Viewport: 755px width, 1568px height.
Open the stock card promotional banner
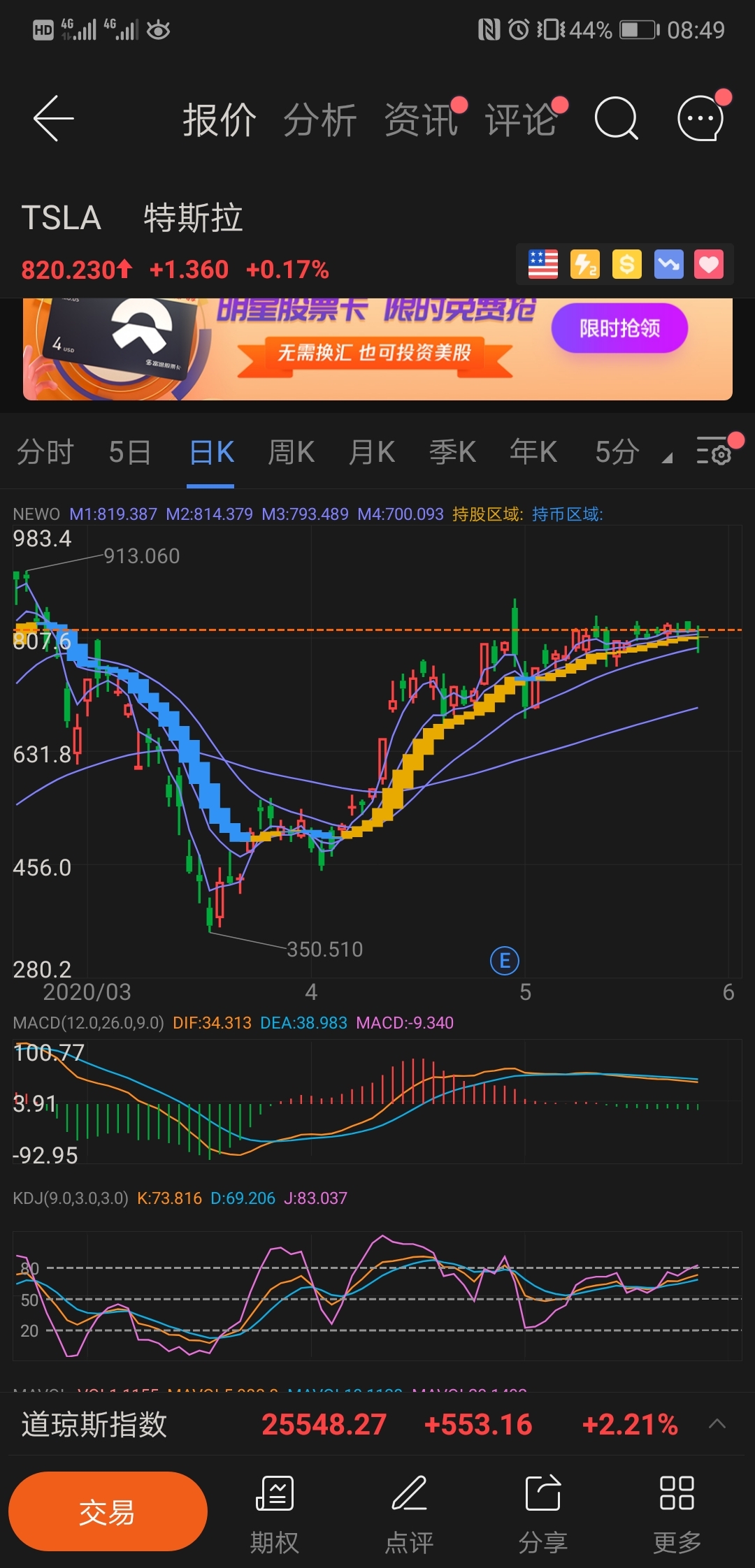[377, 349]
